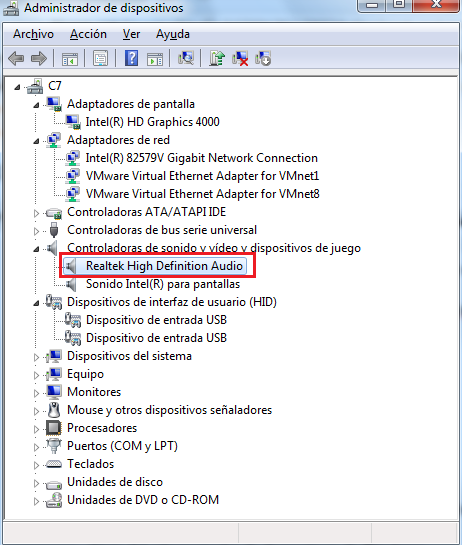This screenshot has height=545, width=462.
Task: Select Equipo label
Action: [x=85, y=374]
